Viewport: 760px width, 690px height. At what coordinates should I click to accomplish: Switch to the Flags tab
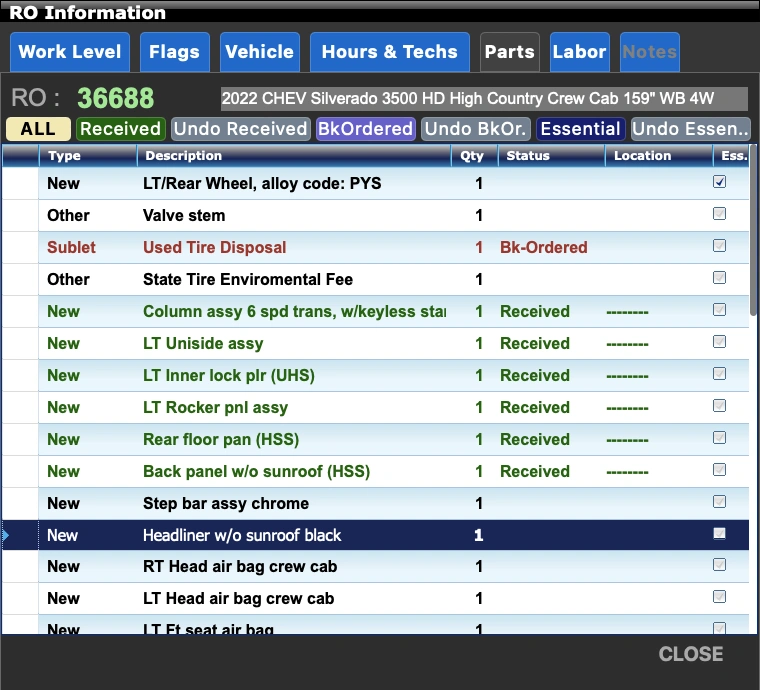pyautogui.click(x=174, y=52)
